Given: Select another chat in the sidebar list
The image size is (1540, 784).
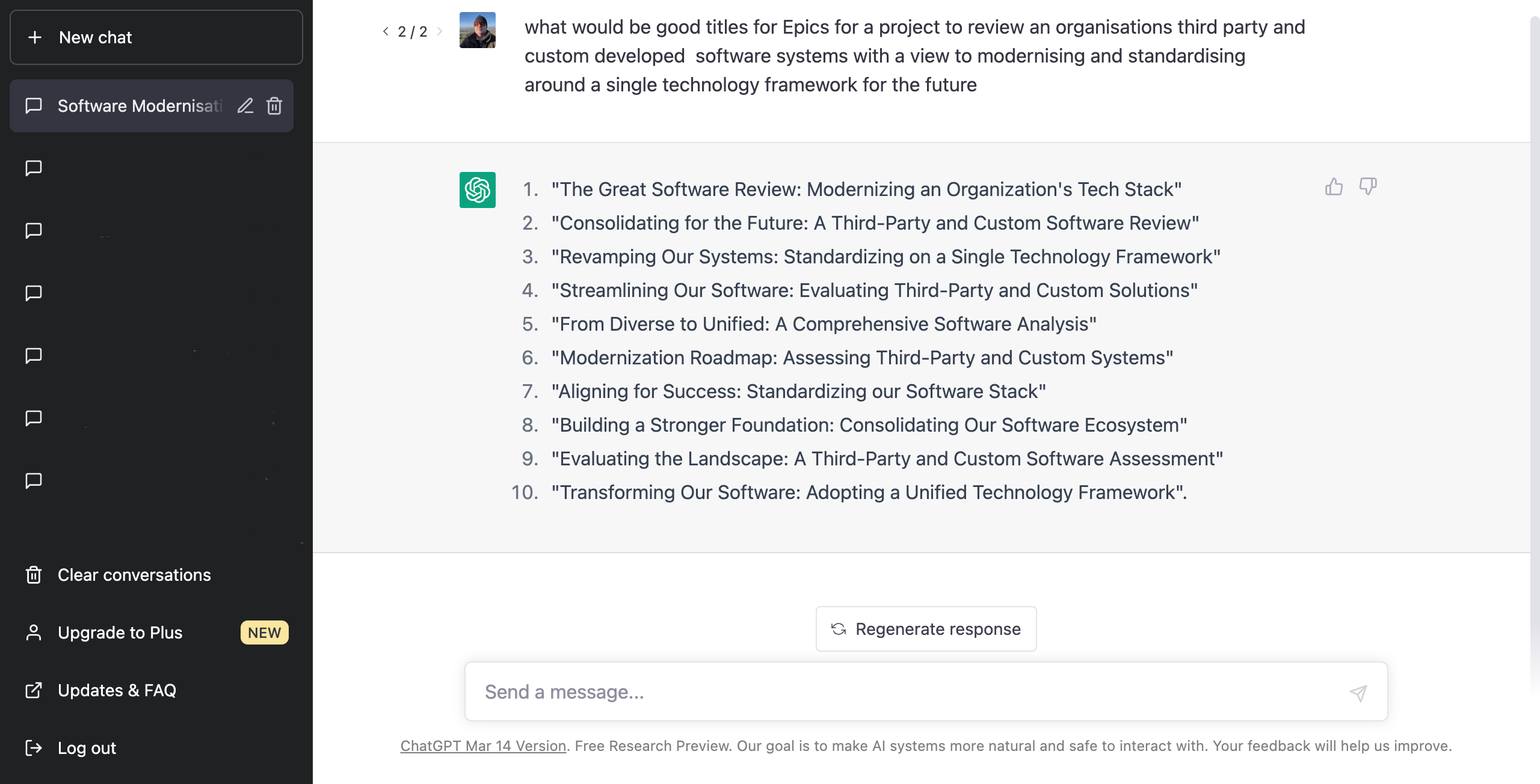Looking at the screenshot, I should tap(120, 230).
